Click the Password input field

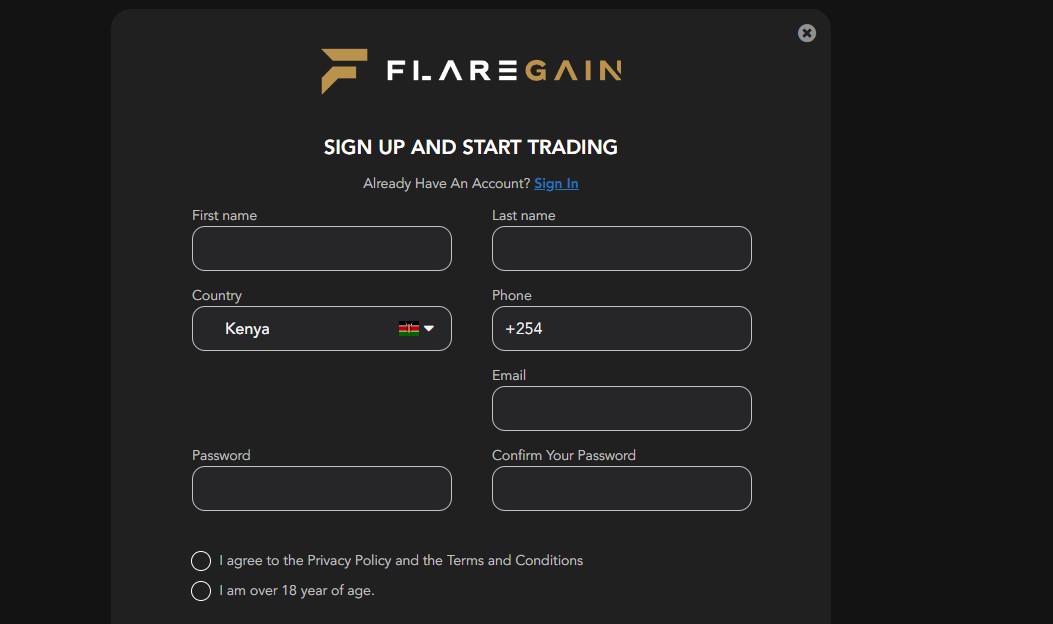point(321,488)
